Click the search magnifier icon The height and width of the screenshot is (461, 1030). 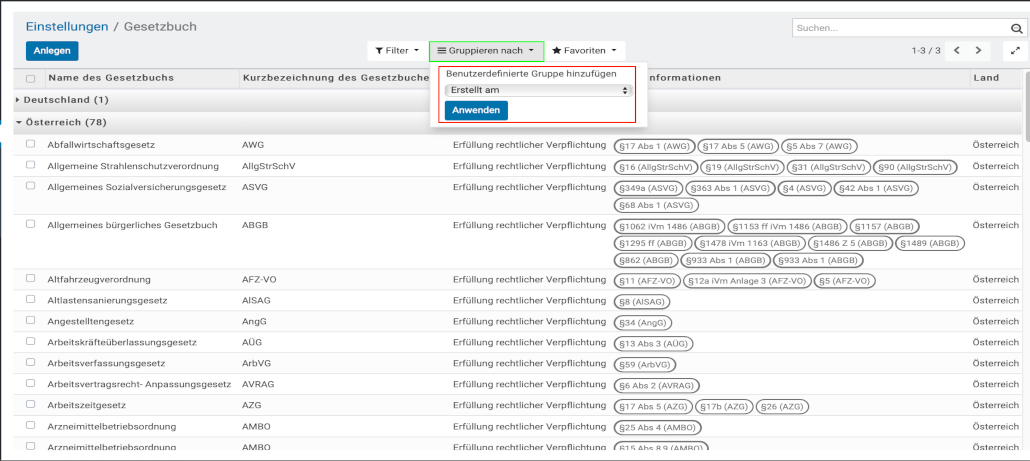[1016, 29]
